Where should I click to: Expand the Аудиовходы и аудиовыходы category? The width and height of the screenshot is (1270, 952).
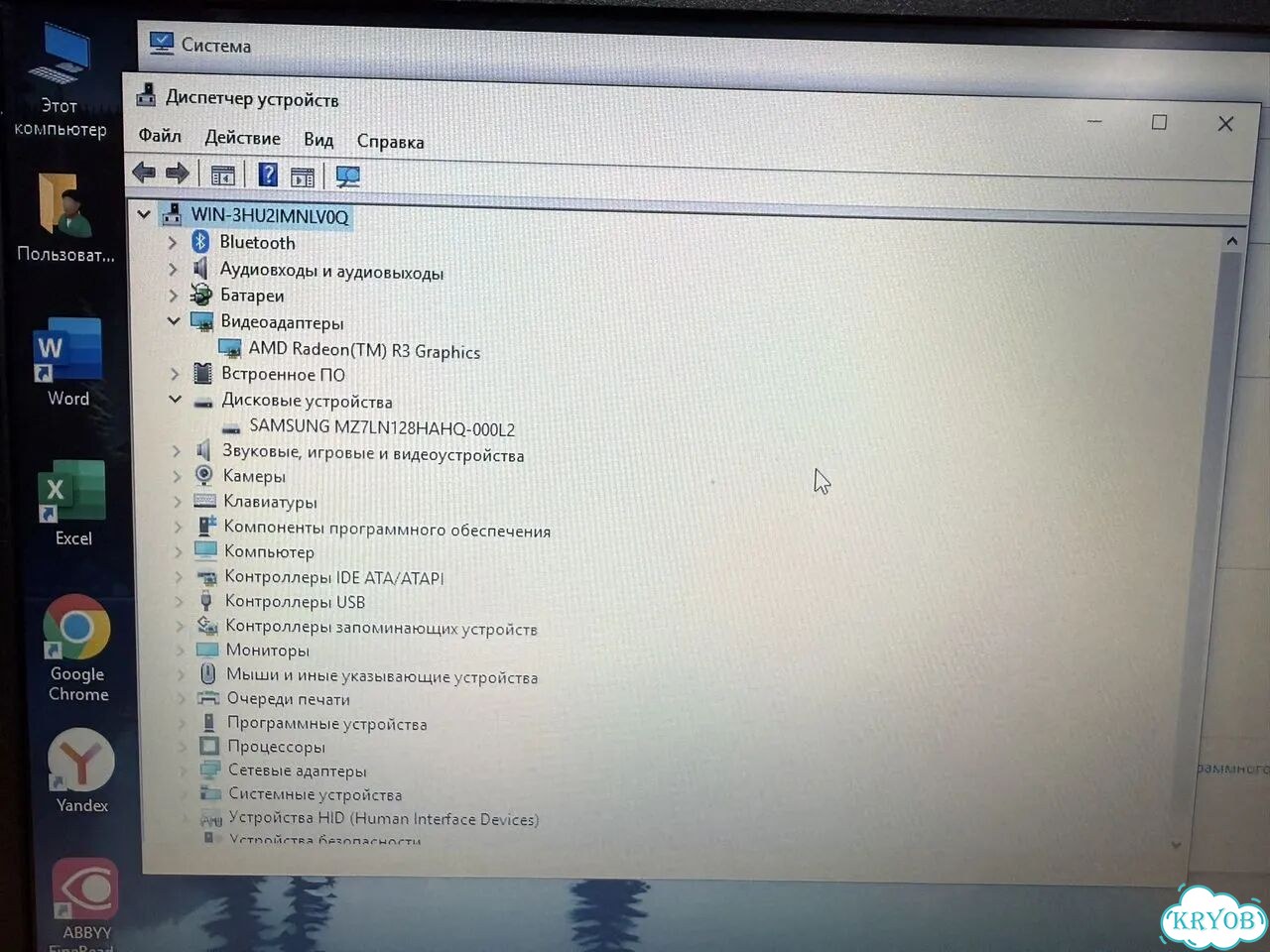click(x=173, y=268)
